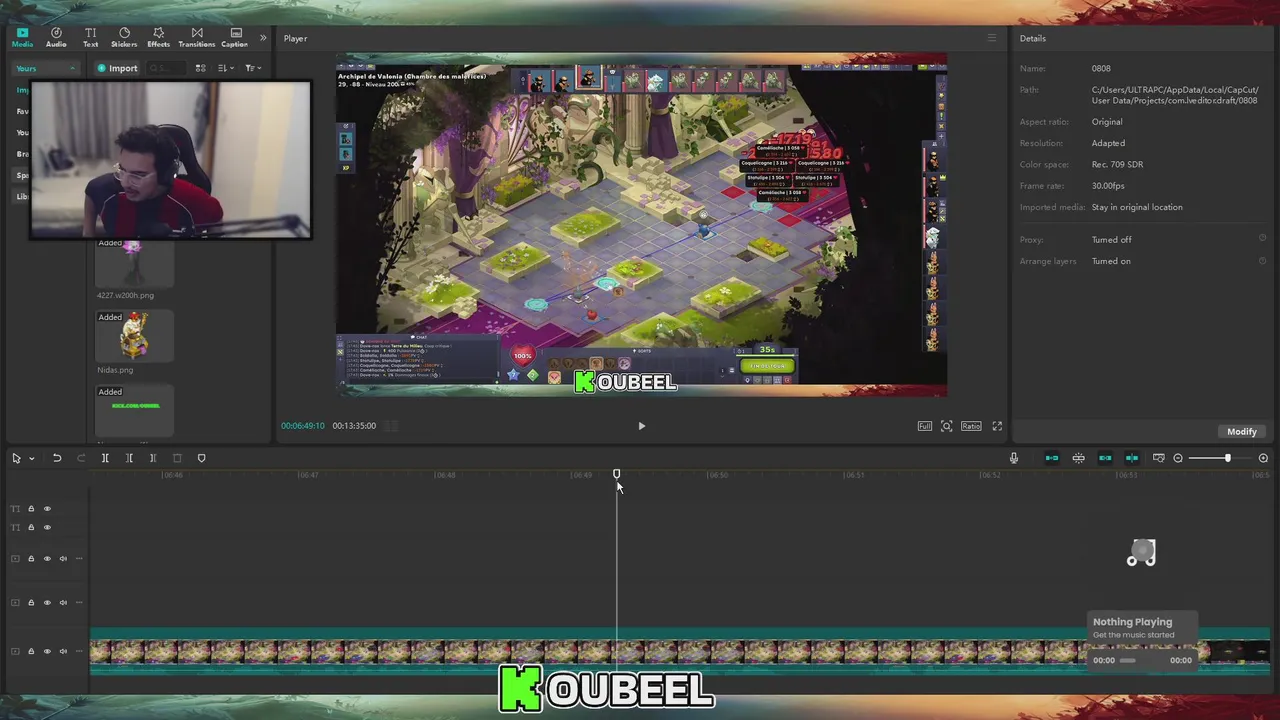
Task: Click the preview zoom magnifier icon
Action: (947, 426)
